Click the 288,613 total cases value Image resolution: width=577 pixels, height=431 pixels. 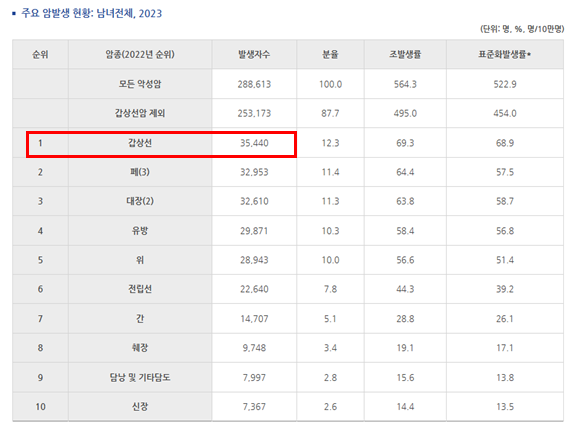click(x=254, y=84)
